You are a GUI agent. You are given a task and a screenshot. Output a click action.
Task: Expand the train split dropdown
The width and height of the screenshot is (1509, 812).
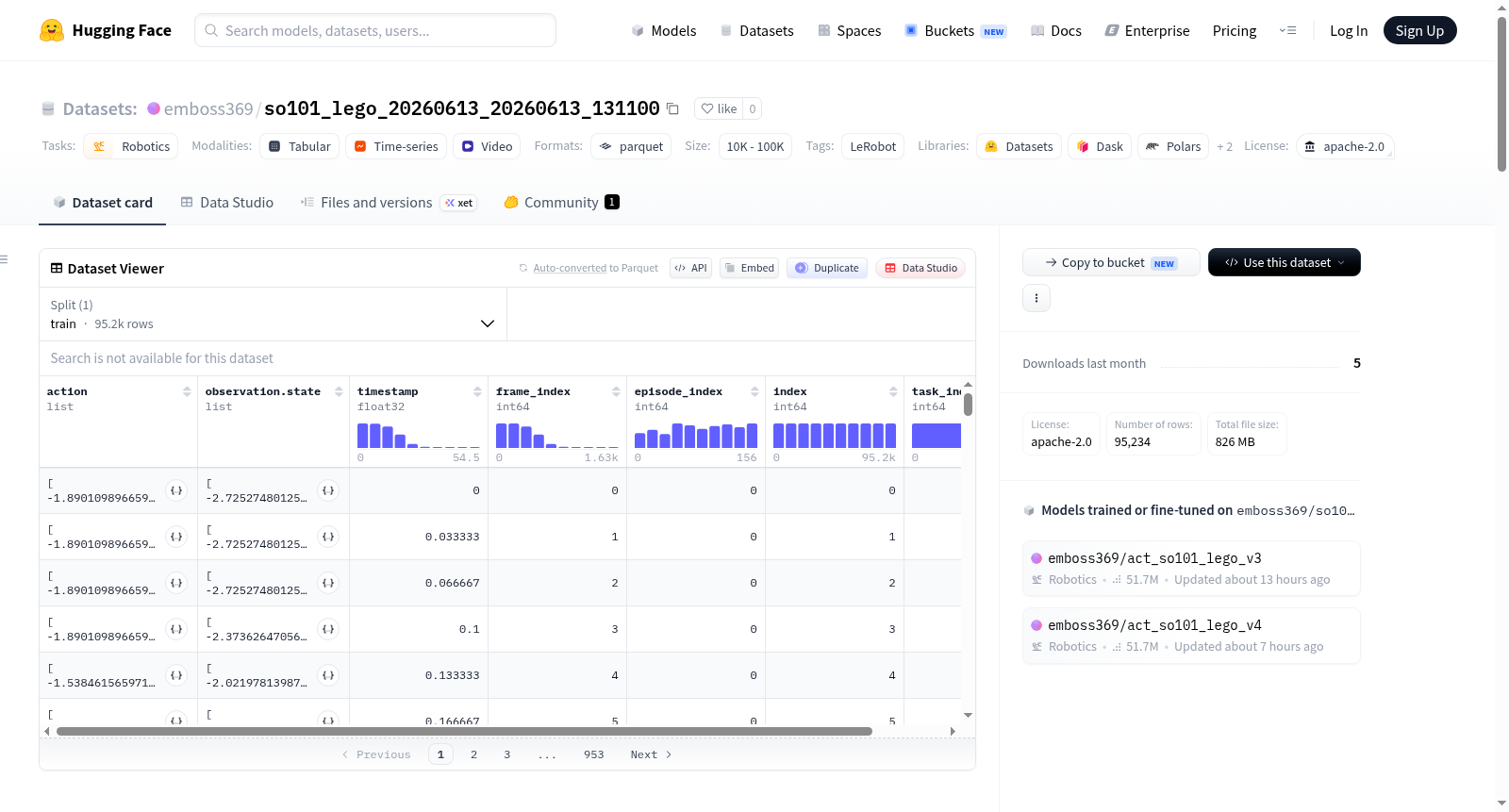coord(273,314)
